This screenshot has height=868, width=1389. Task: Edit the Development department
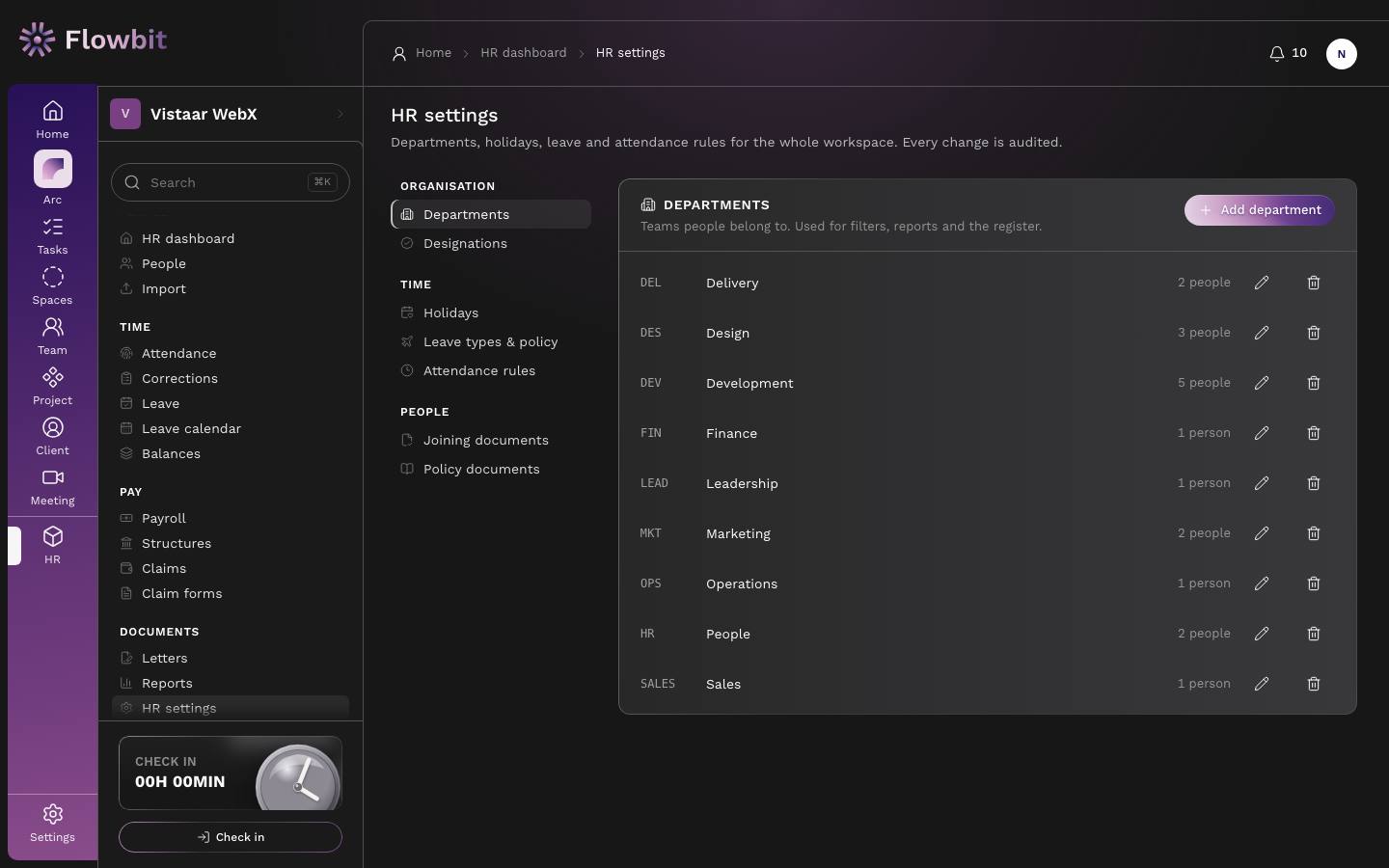click(x=1262, y=383)
